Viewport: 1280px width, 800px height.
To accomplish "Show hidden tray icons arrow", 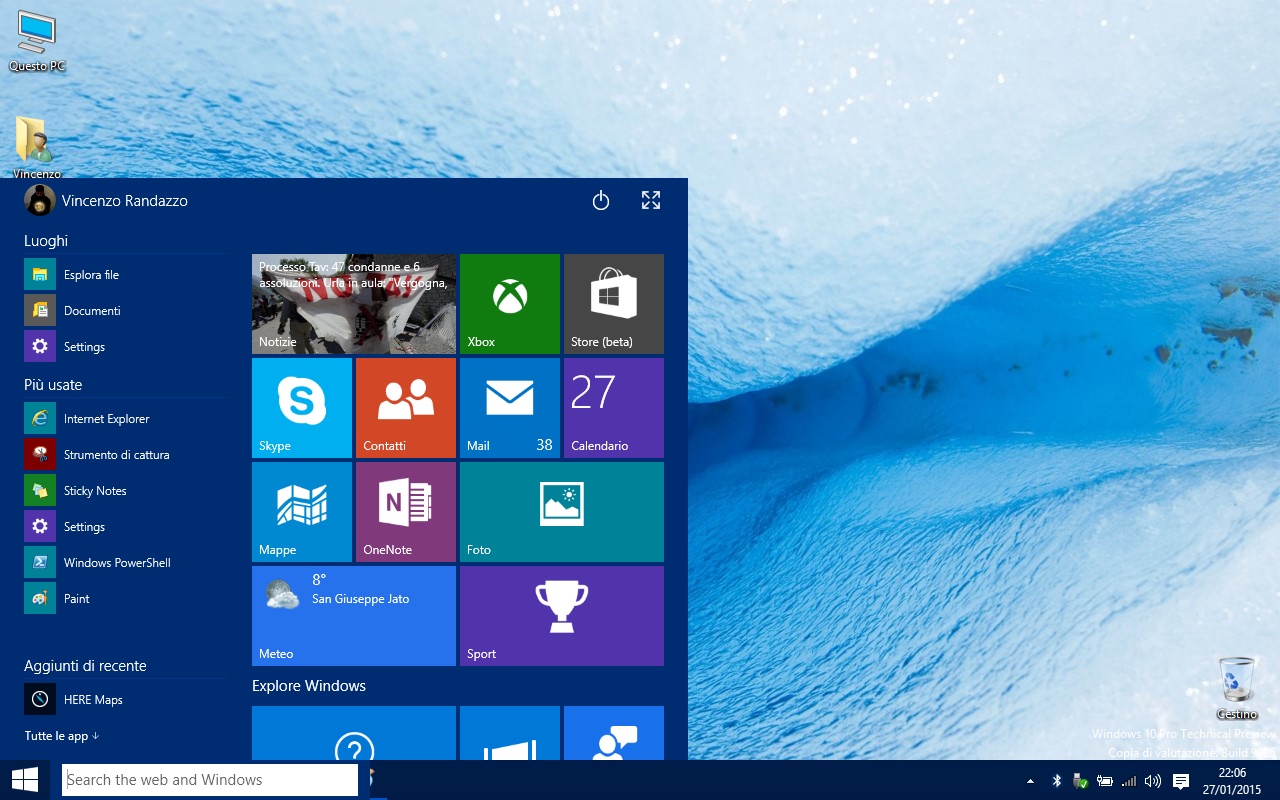I will [1030, 781].
